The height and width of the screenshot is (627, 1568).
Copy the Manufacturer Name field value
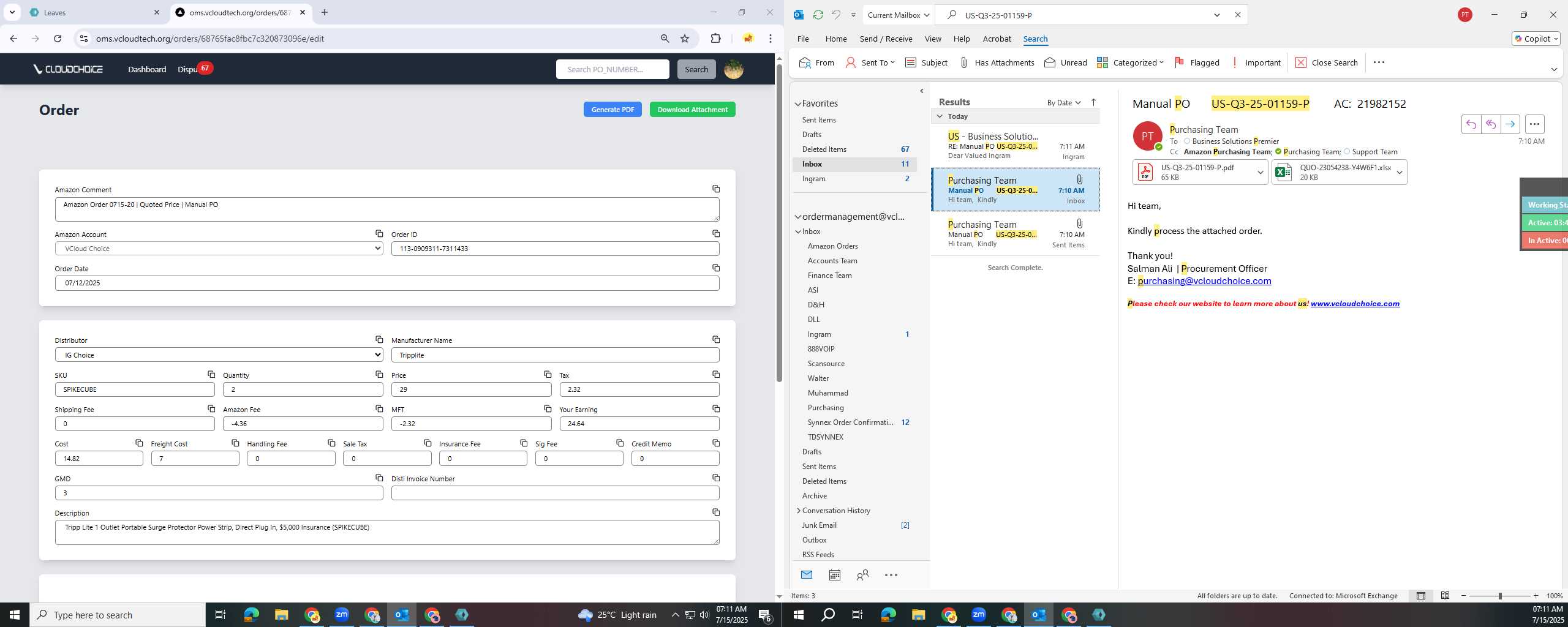click(715, 340)
